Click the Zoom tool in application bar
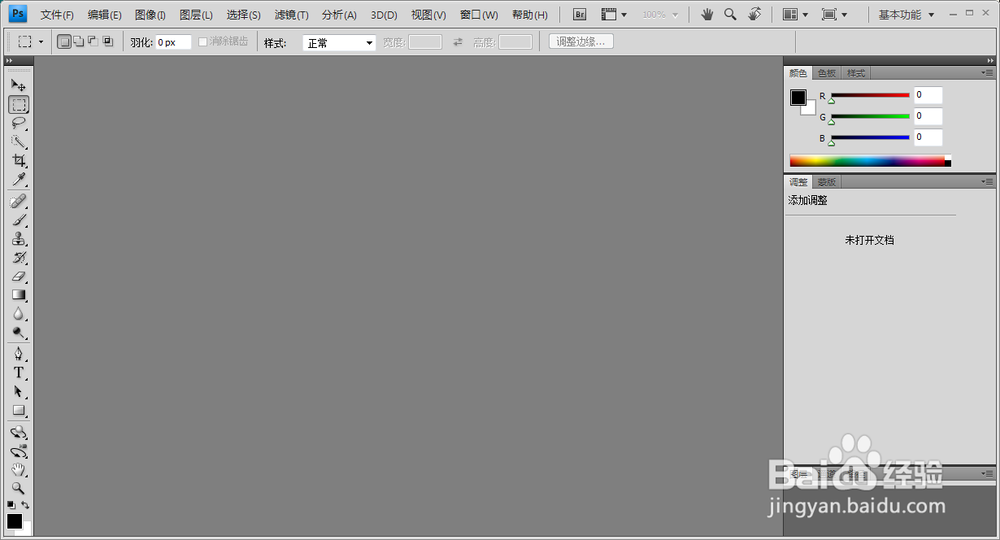 click(730, 14)
